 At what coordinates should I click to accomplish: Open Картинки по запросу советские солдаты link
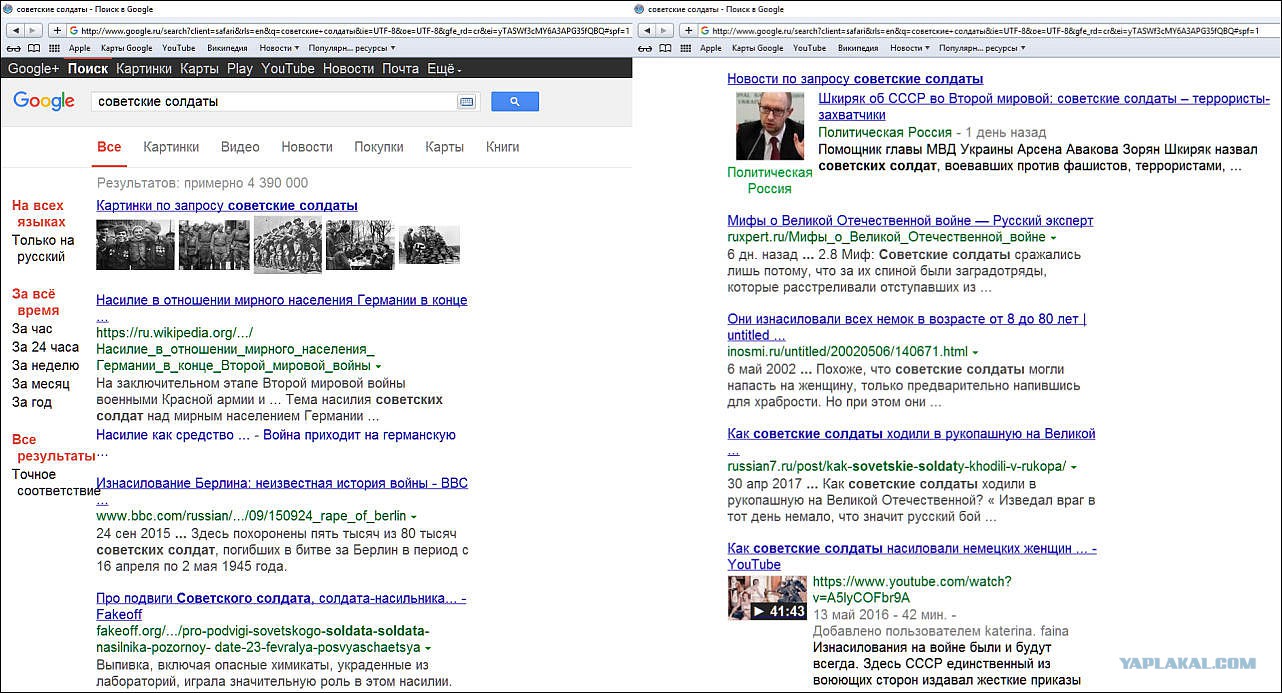point(227,206)
